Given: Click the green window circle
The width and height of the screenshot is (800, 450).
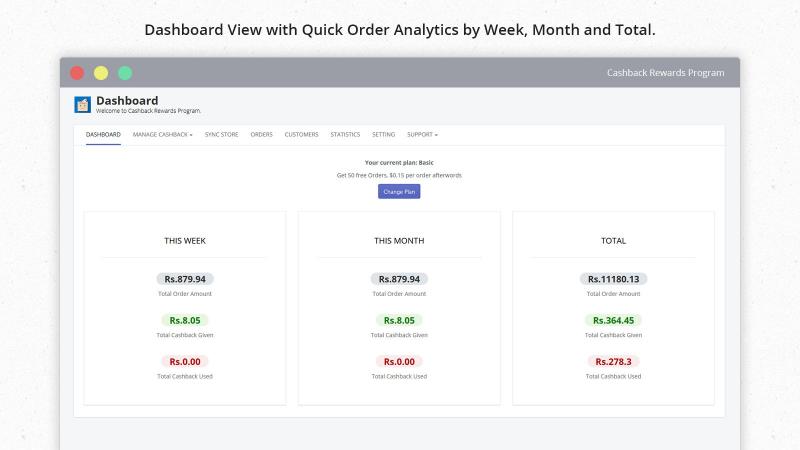Looking at the screenshot, I should (125, 73).
